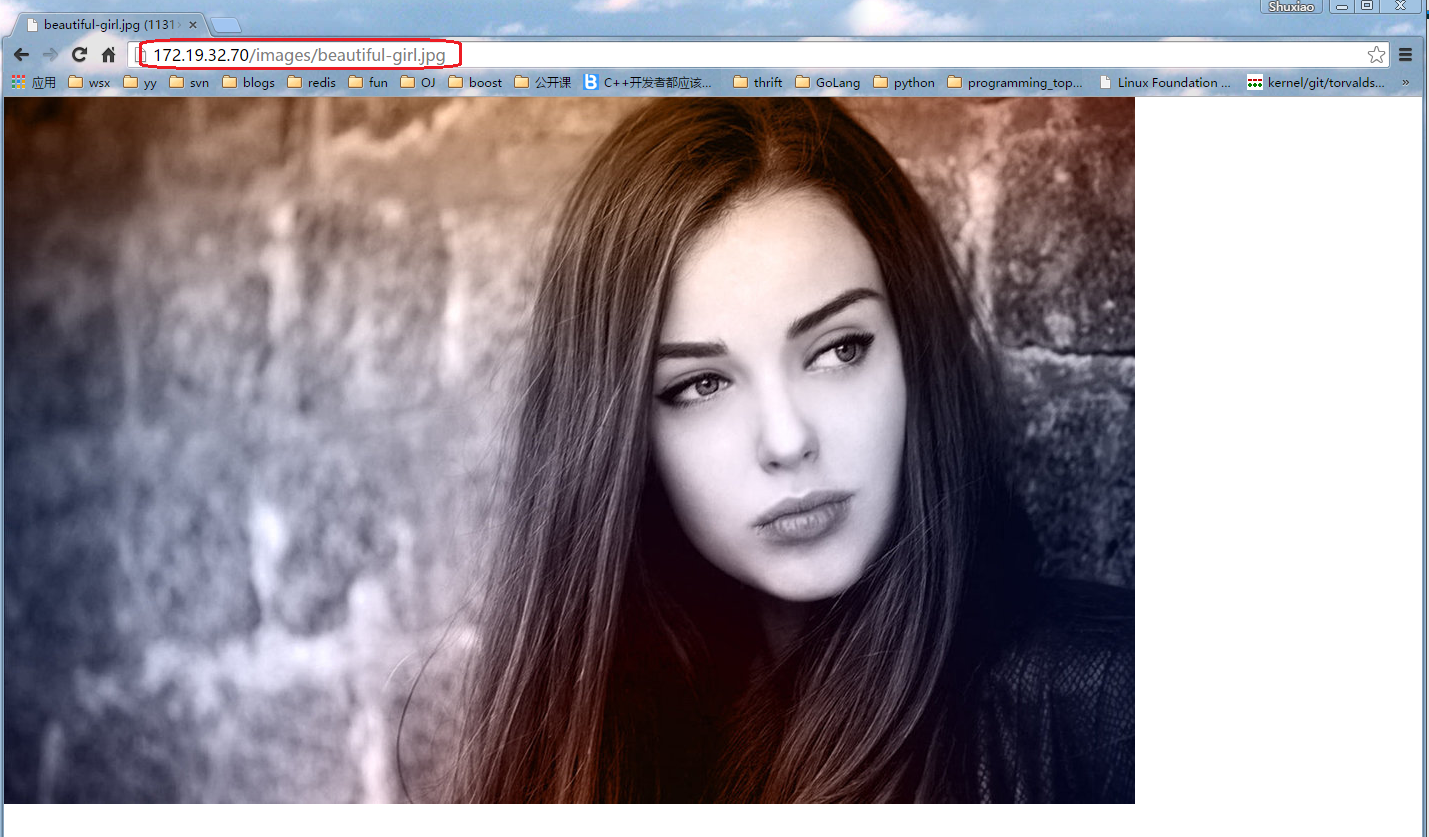Open the C++开发者都应该 bookmark
This screenshot has height=837, width=1429.
pyautogui.click(x=650, y=82)
